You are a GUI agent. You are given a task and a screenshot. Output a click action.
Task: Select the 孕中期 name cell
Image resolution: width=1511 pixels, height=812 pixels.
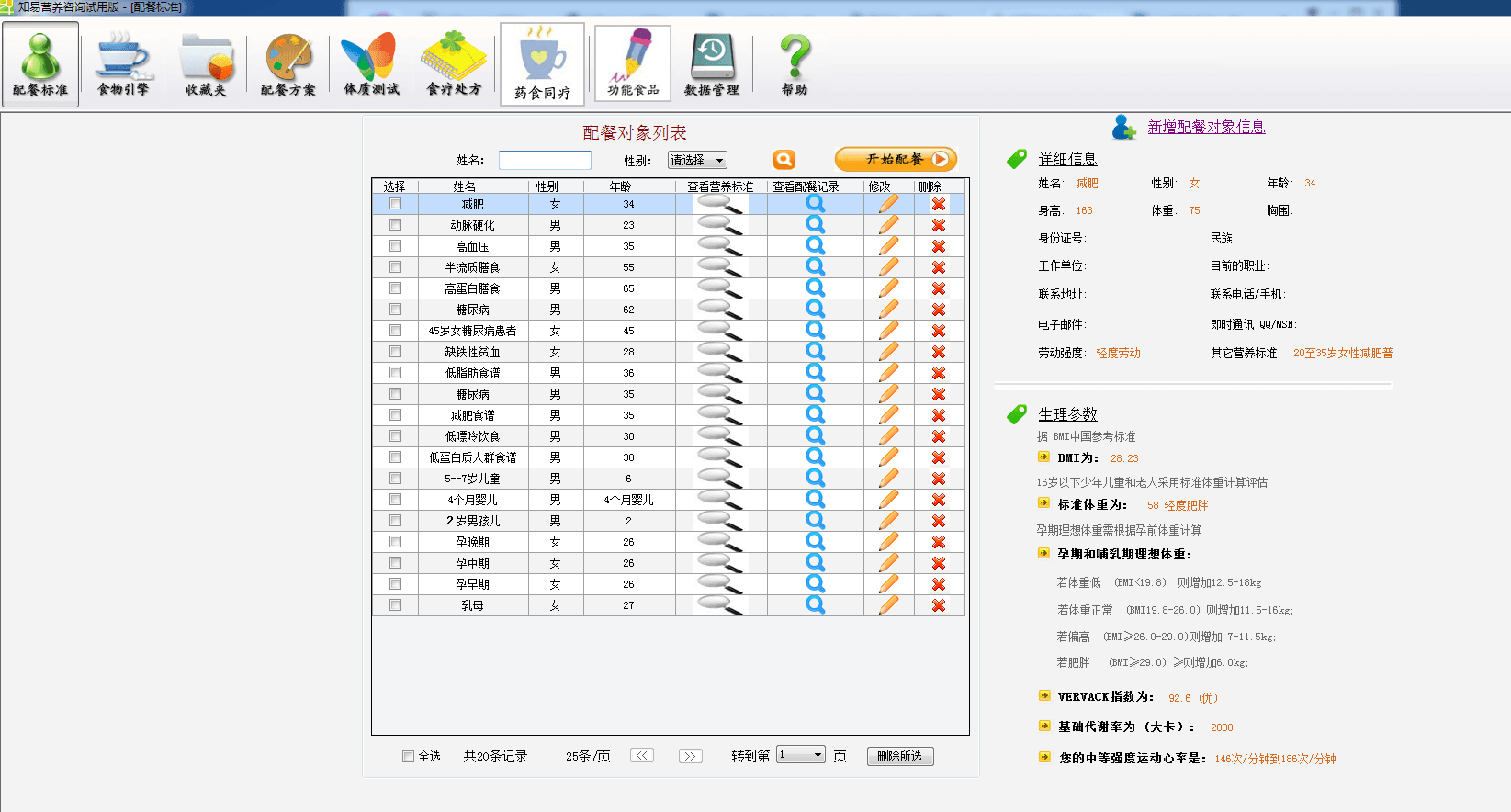pyautogui.click(x=473, y=563)
